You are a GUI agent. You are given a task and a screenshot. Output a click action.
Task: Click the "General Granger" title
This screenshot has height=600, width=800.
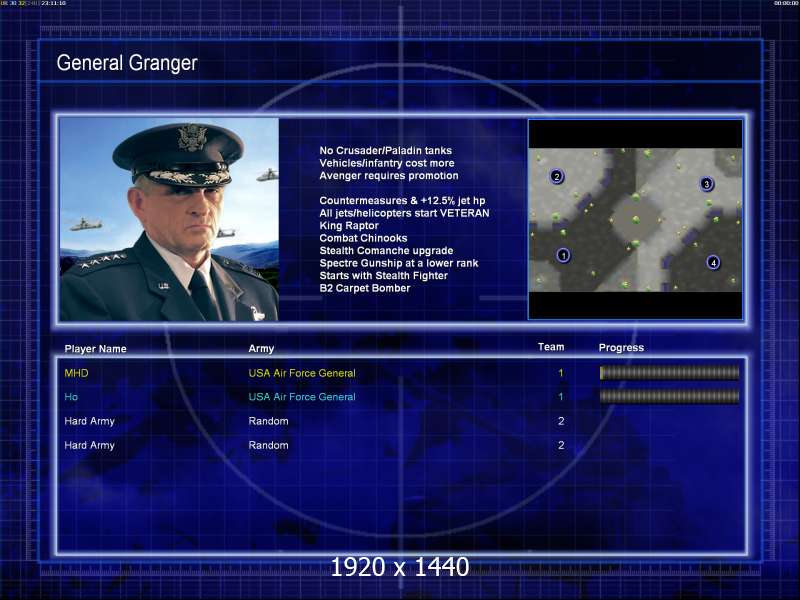(x=127, y=63)
